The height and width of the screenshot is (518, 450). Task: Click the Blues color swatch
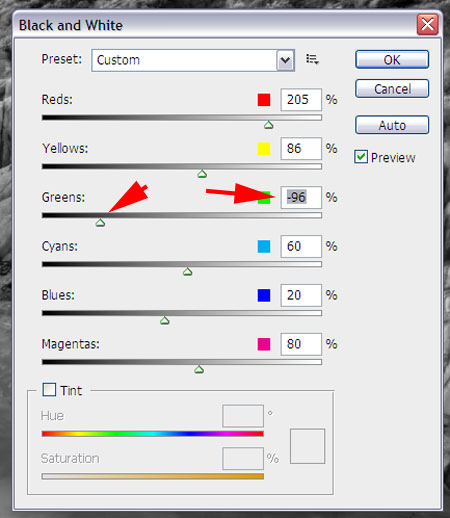point(264,295)
